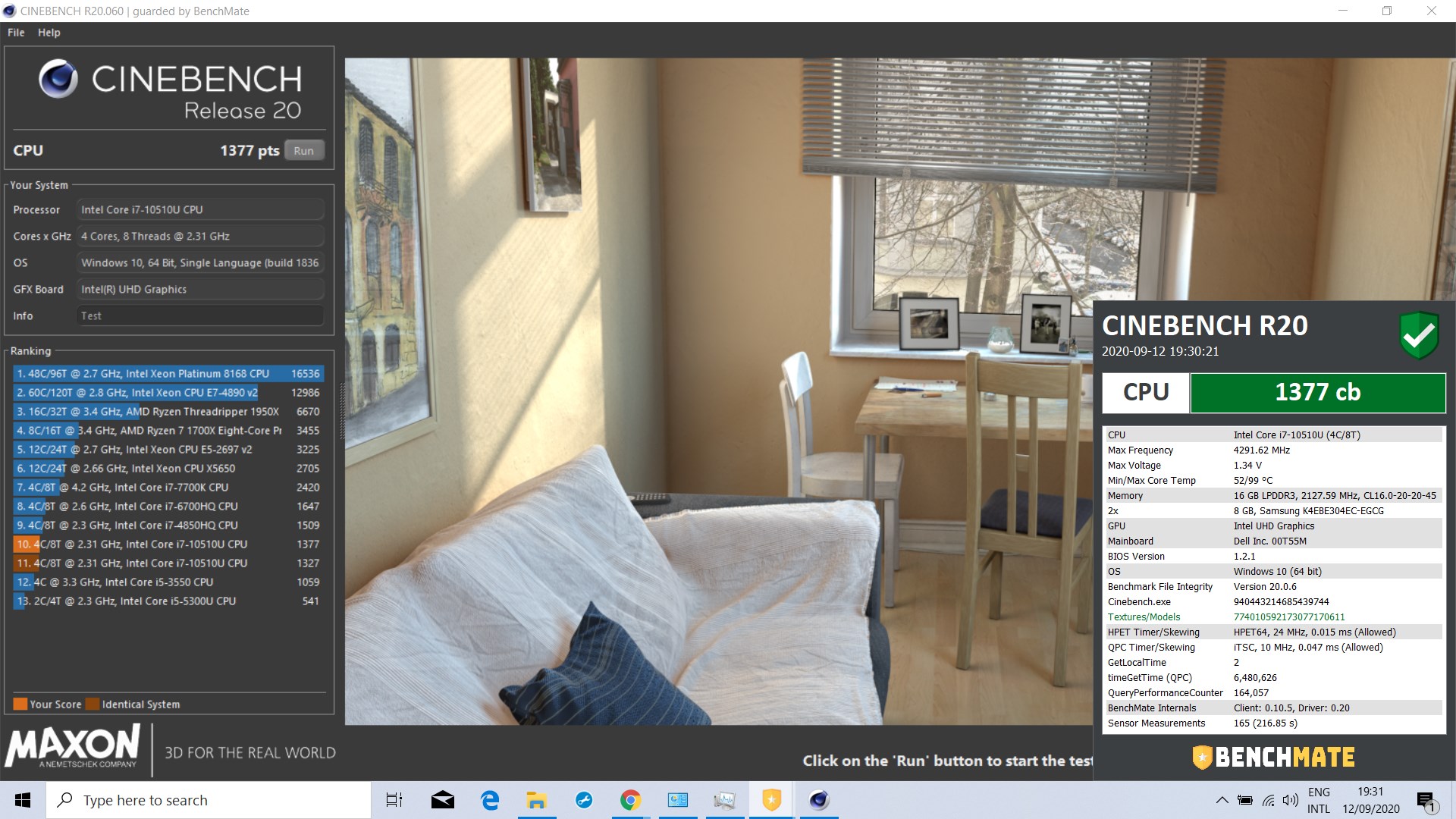This screenshot has height=819, width=1456.
Task: Open the Help menu
Action: [49, 33]
